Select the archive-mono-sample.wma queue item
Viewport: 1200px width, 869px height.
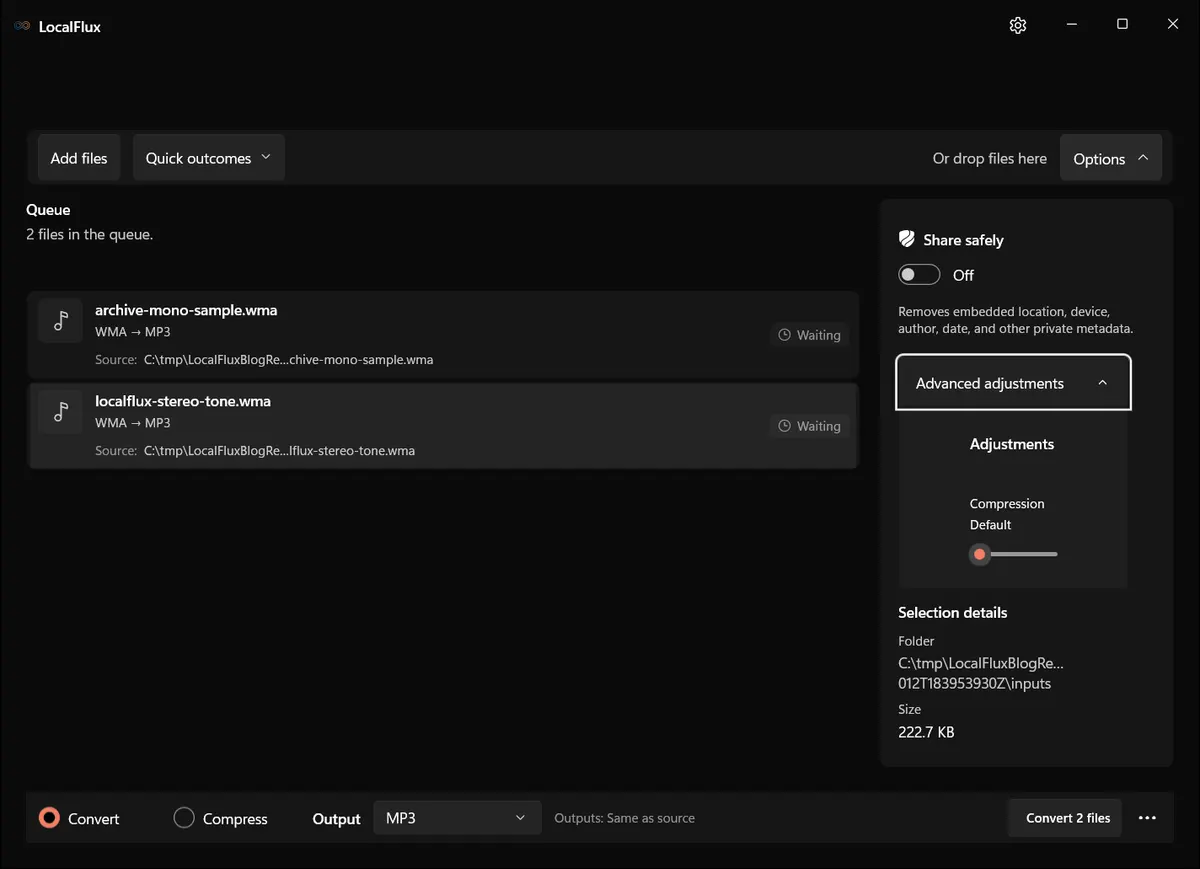point(443,335)
